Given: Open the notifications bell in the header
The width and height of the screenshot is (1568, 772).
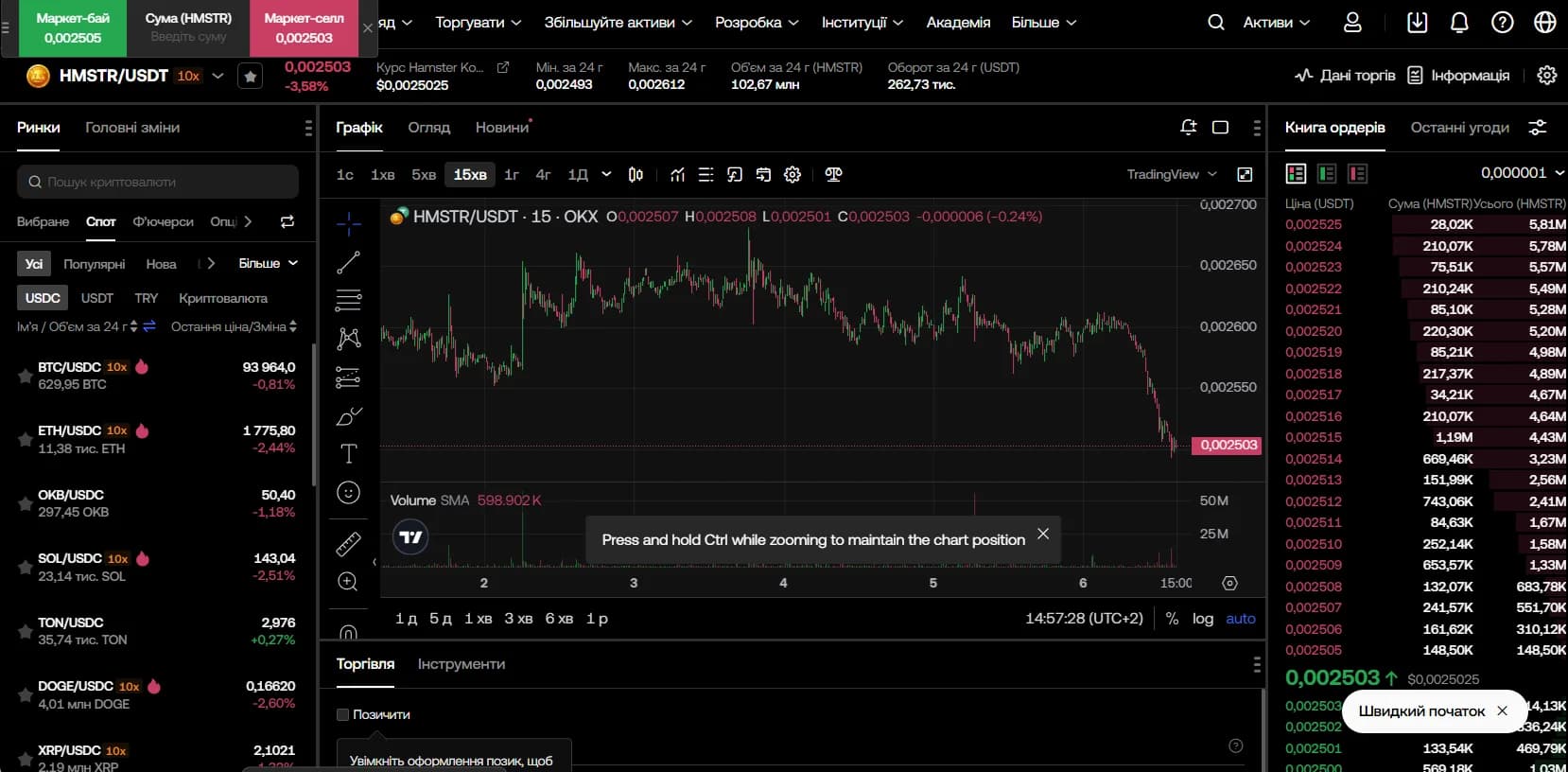Looking at the screenshot, I should click(x=1459, y=22).
